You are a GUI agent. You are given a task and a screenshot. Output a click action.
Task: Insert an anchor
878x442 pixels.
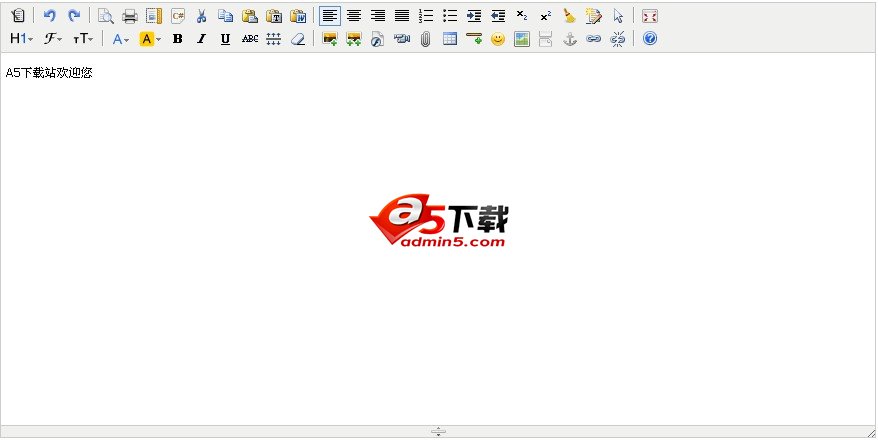(x=569, y=39)
